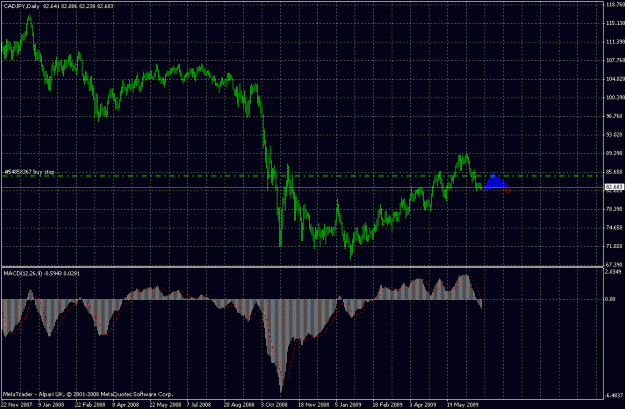
Task: Click the 8 Apr 2008 date label
Action: tap(125, 405)
